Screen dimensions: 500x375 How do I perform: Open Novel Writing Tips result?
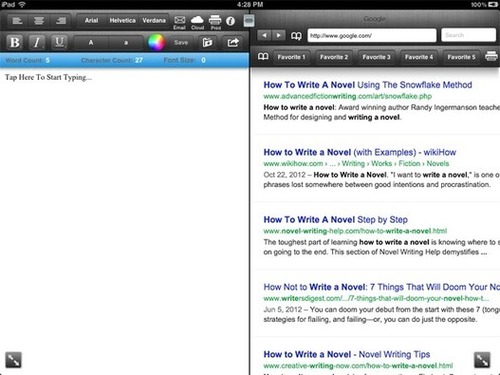click(x=347, y=354)
